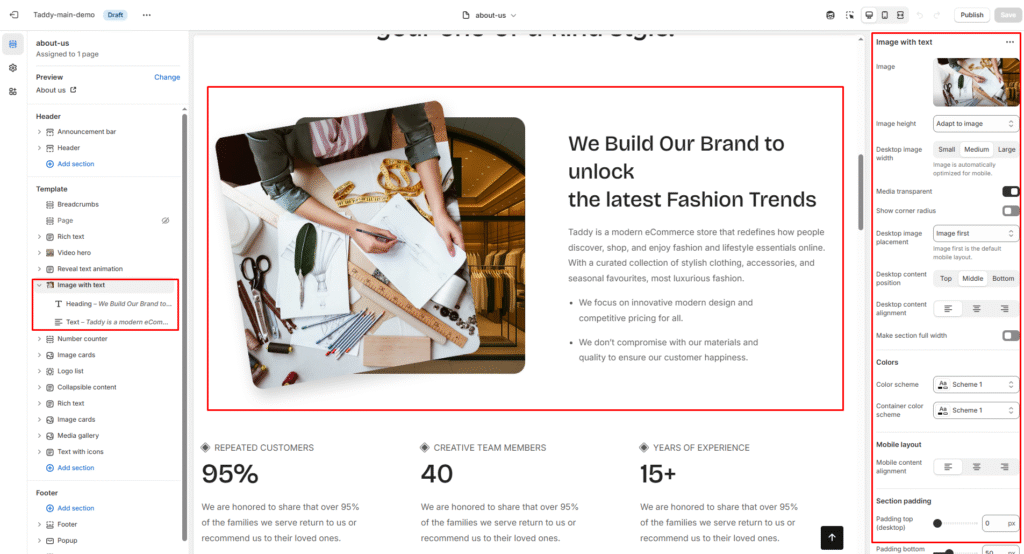
Task: Enable the Show corner radius toggle
Action: pos(1010,210)
